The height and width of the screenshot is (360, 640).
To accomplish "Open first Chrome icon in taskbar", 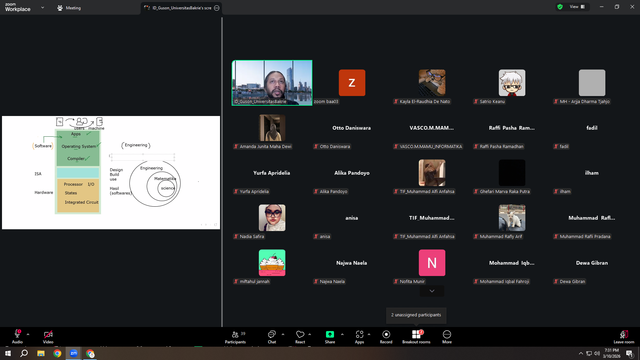I will click(57, 353).
